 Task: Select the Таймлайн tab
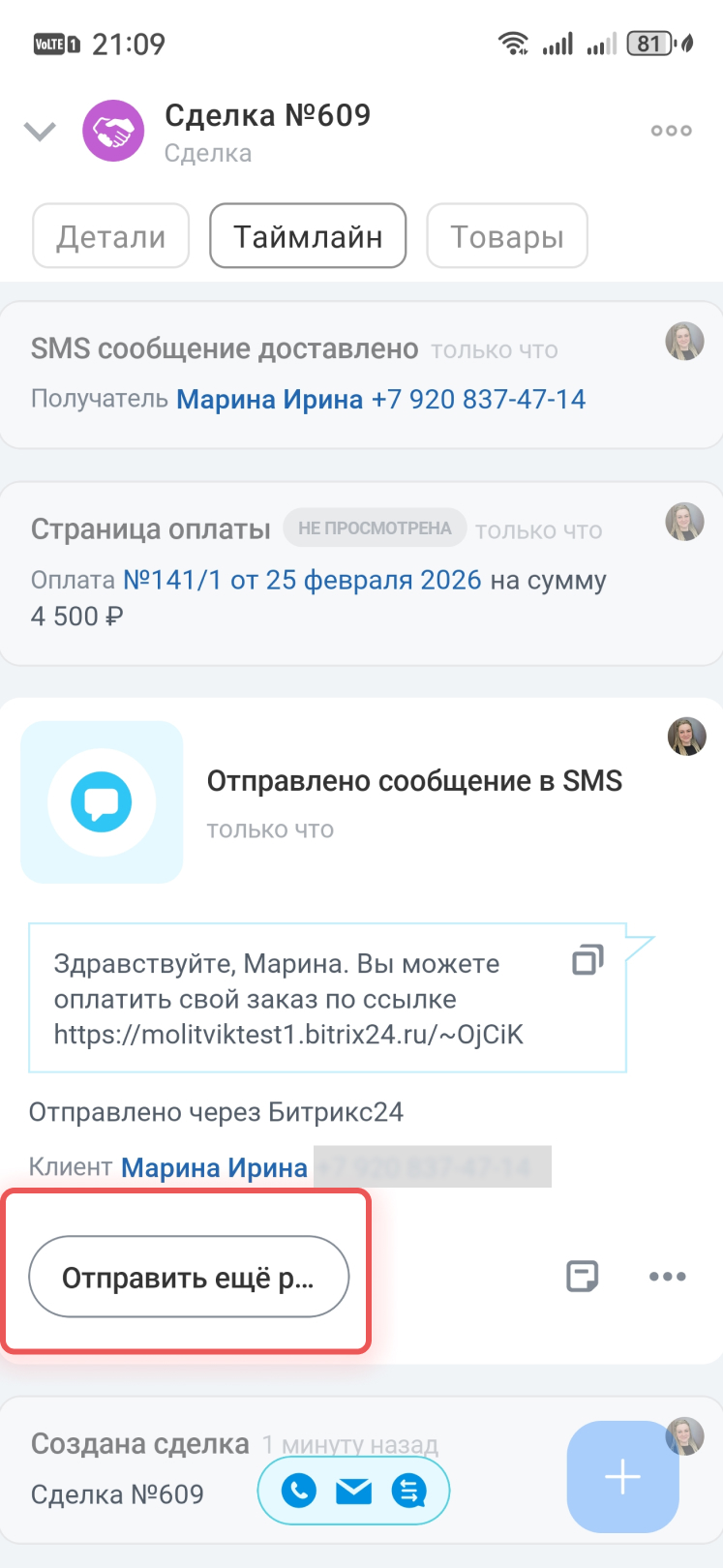click(308, 236)
